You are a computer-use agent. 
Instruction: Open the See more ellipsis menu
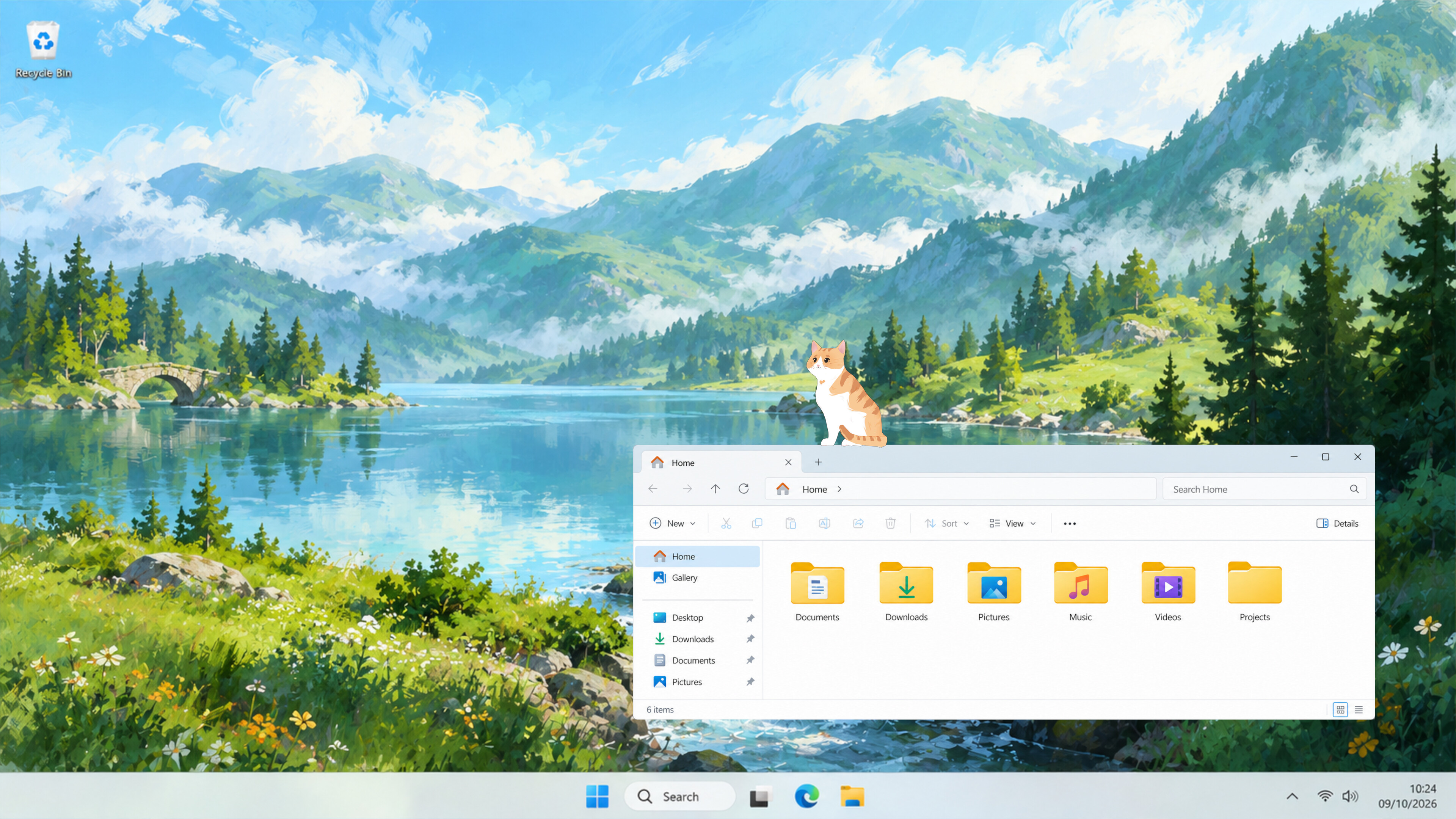[1069, 523]
